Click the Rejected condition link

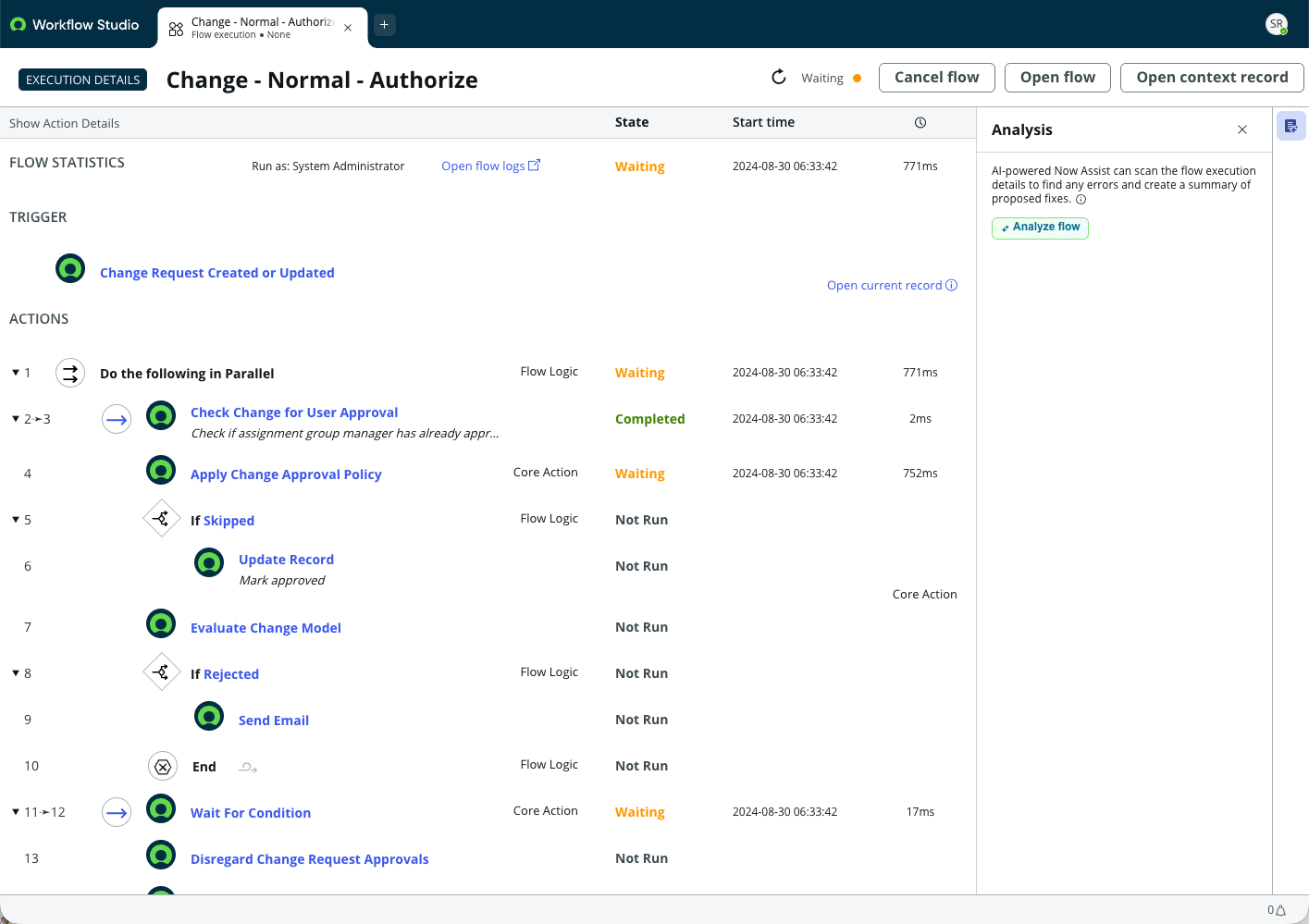tap(231, 674)
